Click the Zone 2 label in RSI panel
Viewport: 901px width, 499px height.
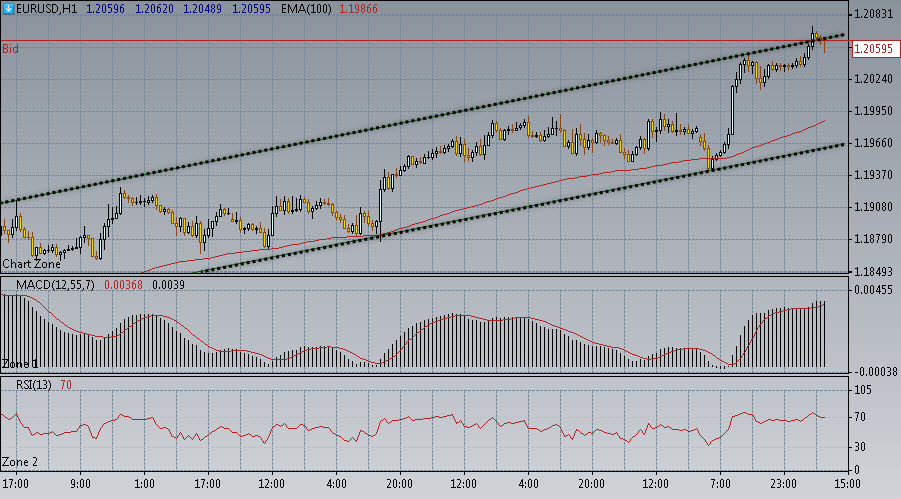coord(20,462)
